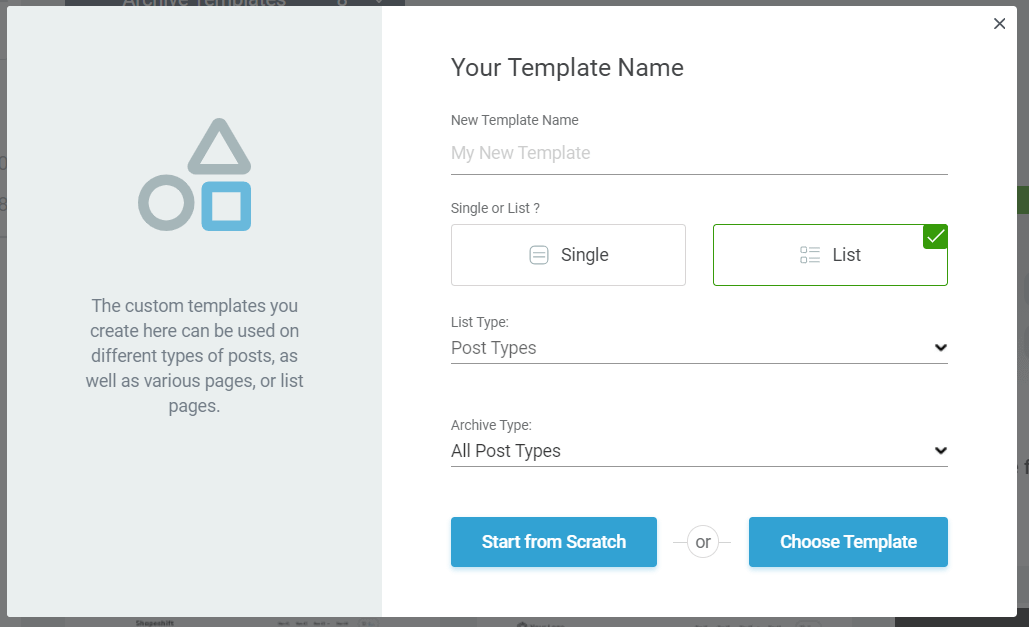
Task: Close the template name dialog
Action: (x=999, y=24)
